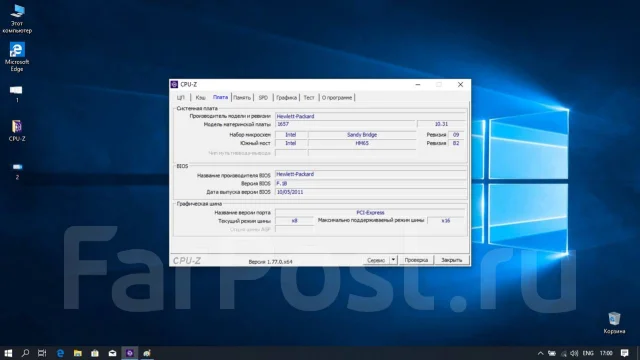Open the Тест tab

coord(309,98)
